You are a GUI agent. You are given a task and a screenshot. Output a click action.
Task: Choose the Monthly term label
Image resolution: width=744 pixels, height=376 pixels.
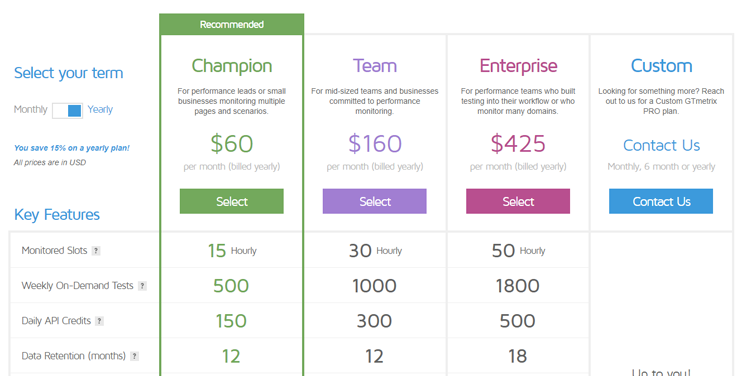(x=30, y=110)
